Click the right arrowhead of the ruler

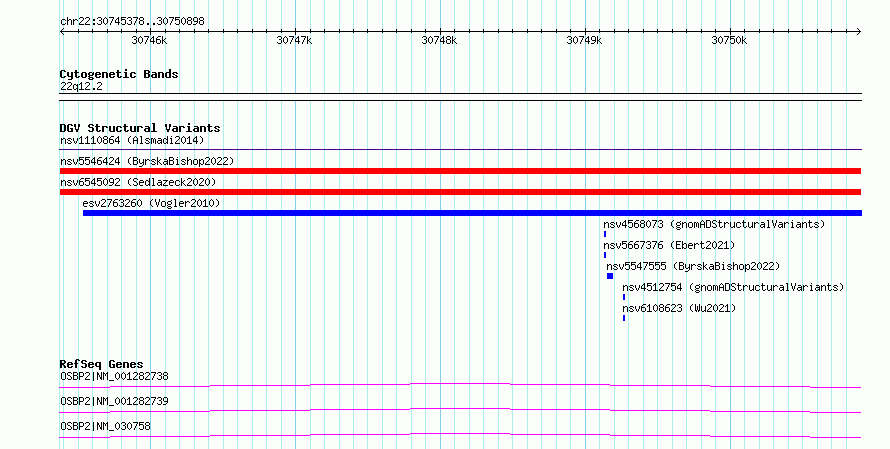[859, 32]
